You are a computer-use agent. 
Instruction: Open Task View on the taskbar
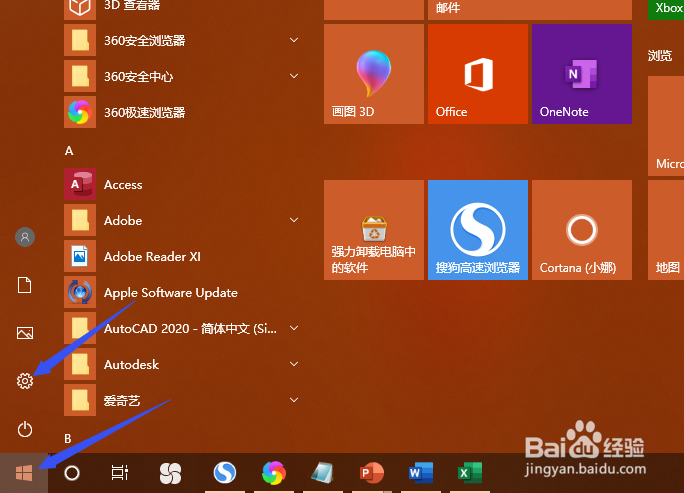120,473
